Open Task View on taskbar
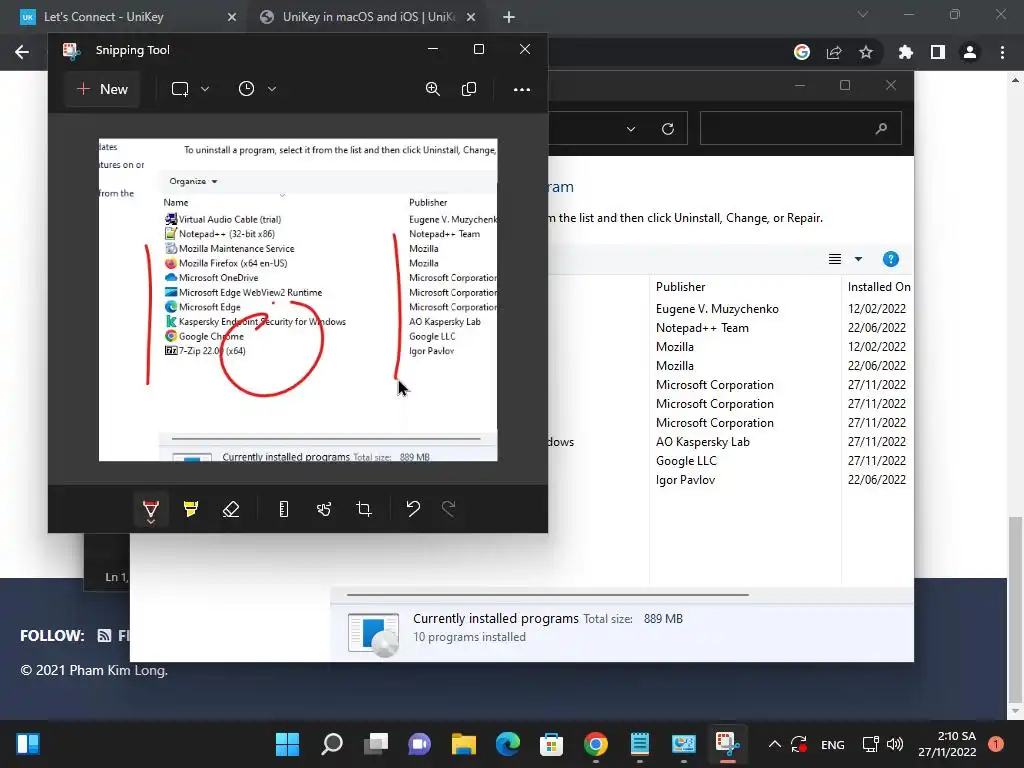This screenshot has width=1024, height=768. 376,744
